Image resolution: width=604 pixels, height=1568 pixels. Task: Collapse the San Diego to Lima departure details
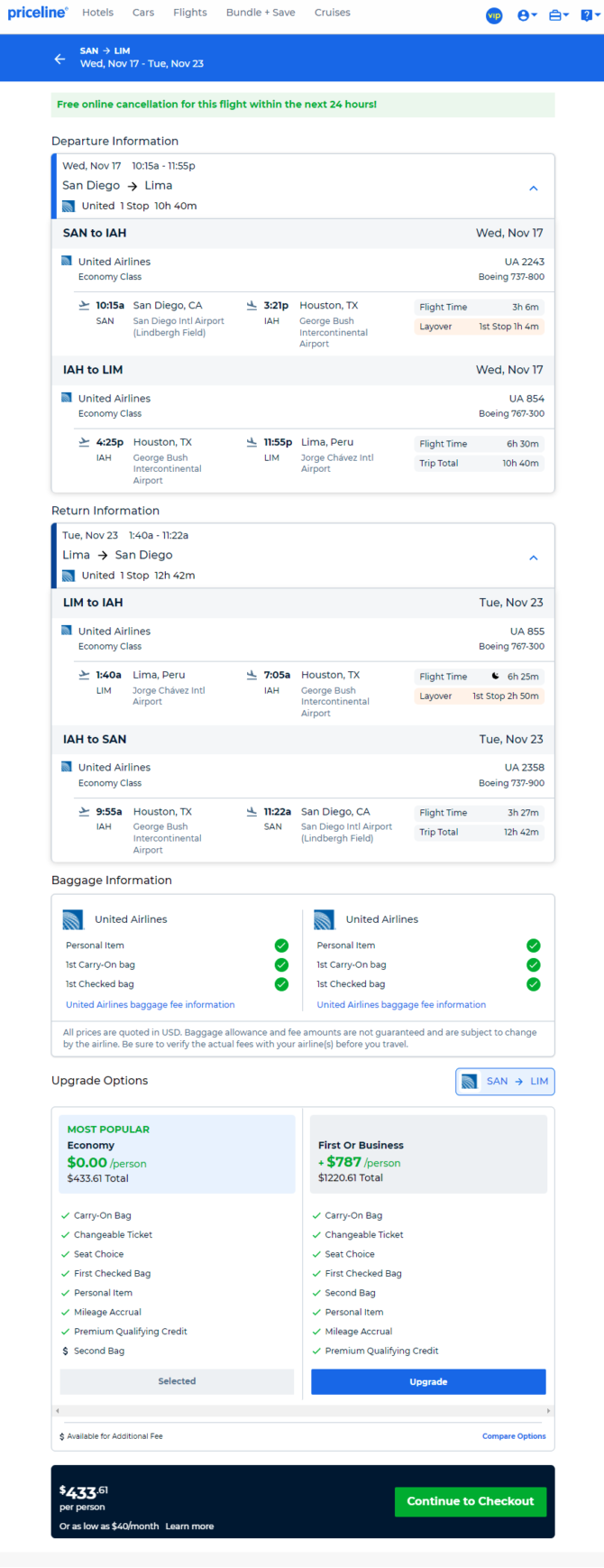pyautogui.click(x=534, y=189)
